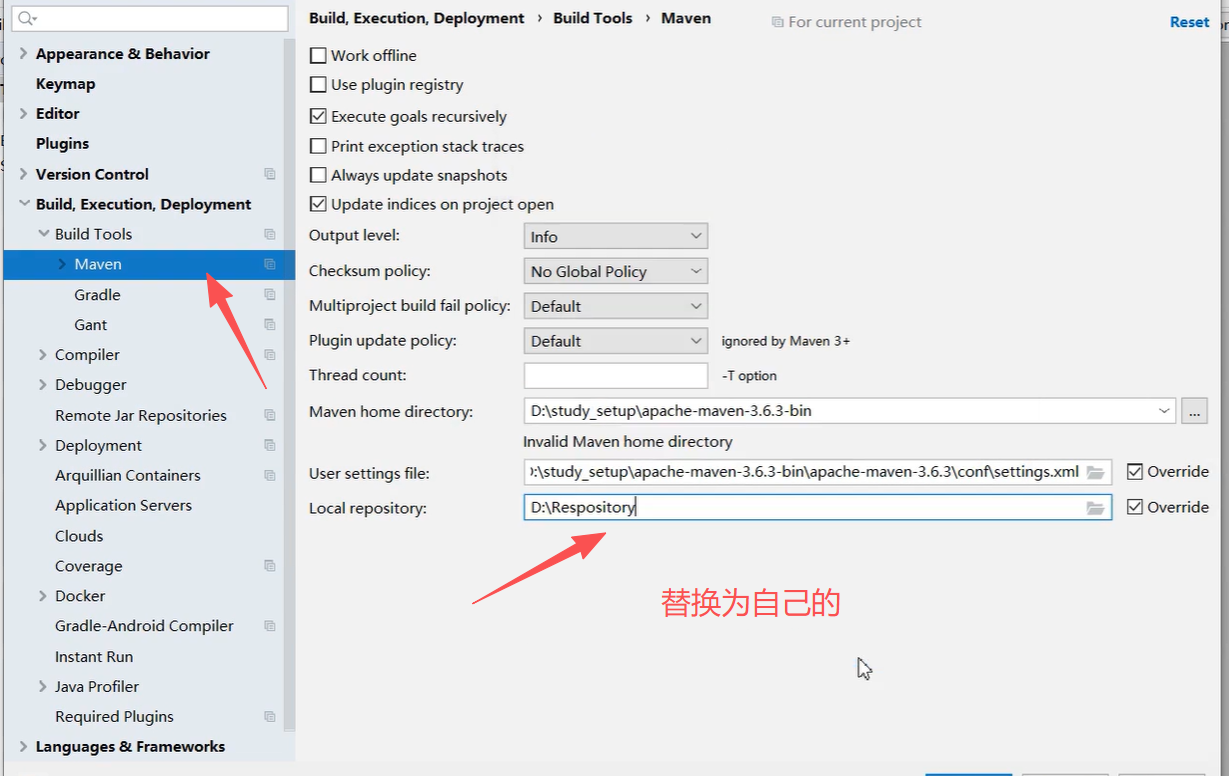Expand the Docker node
The height and width of the screenshot is (776, 1229).
click(43, 596)
